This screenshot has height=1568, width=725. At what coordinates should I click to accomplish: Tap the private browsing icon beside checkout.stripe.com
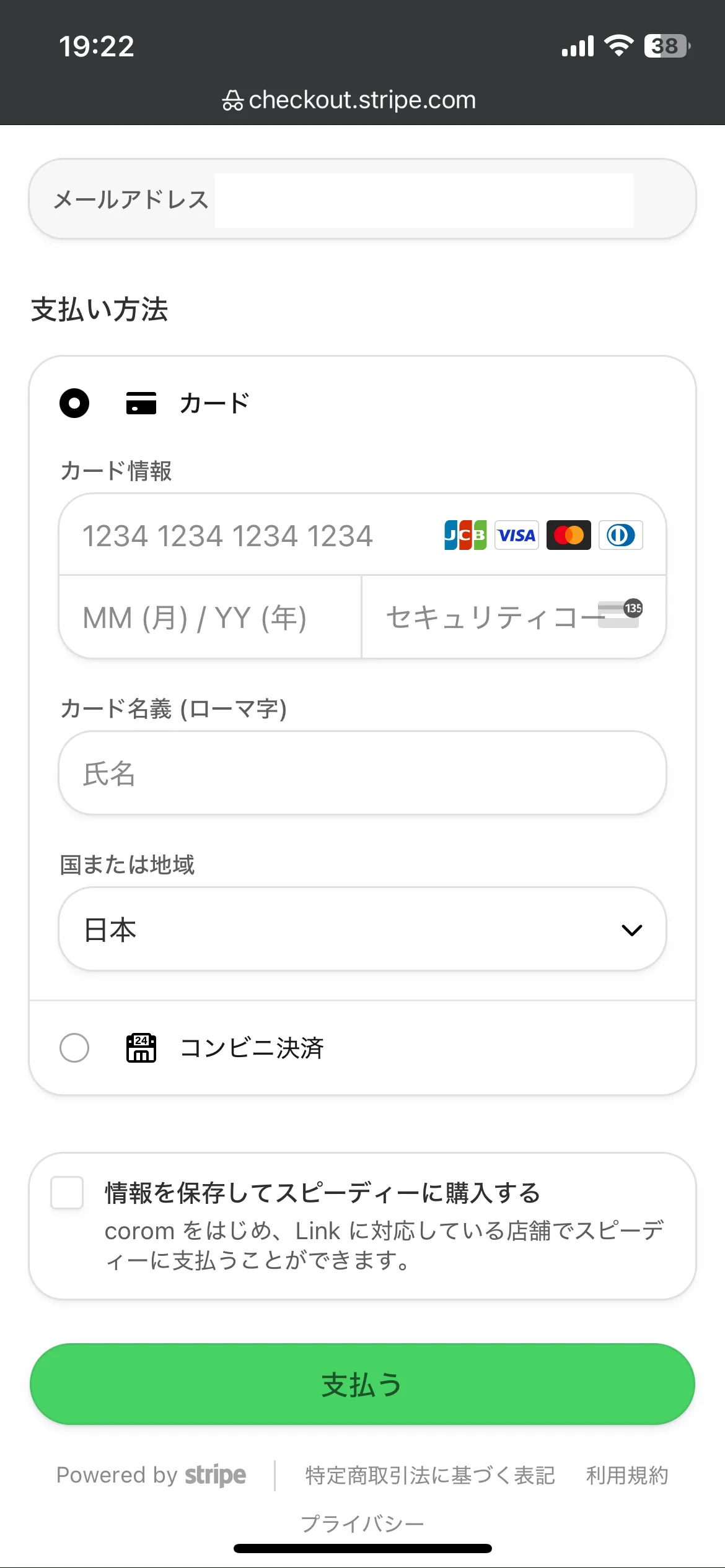tap(232, 100)
